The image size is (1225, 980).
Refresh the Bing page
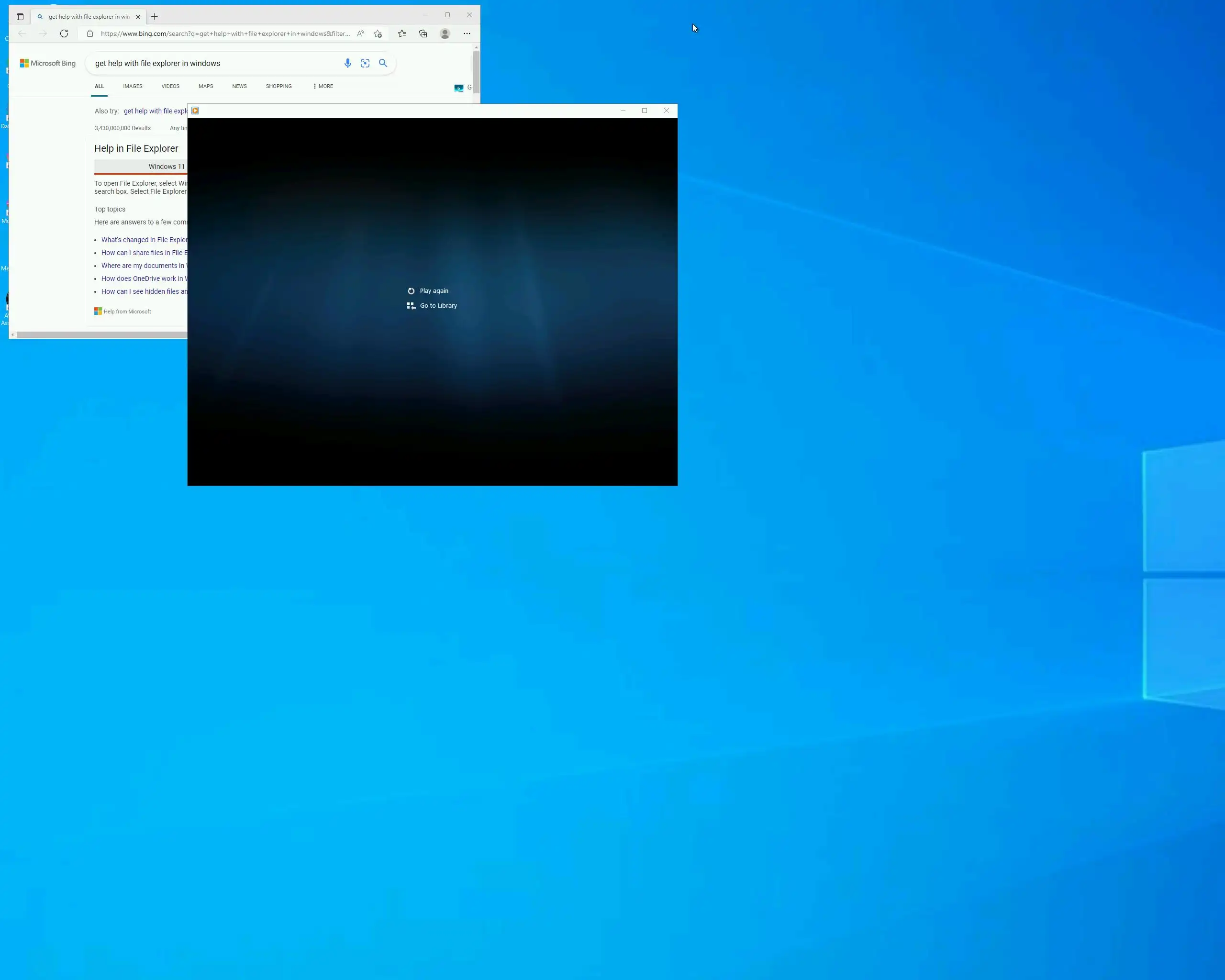[x=64, y=33]
